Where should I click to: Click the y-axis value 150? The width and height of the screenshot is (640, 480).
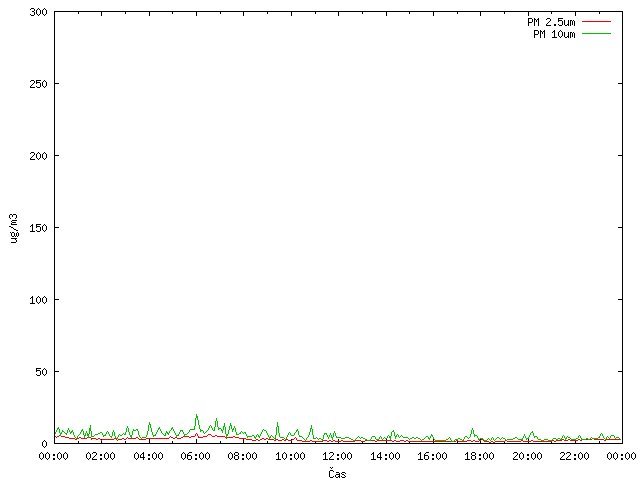[x=38, y=228]
